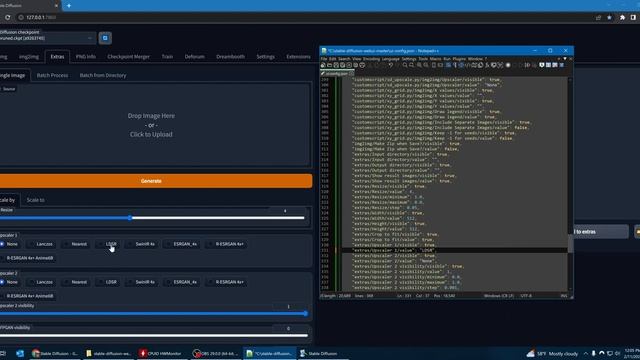Viewport: 640px width, 360px height.
Task: Select LDSR for Upscaler 2
Action: pos(107,282)
